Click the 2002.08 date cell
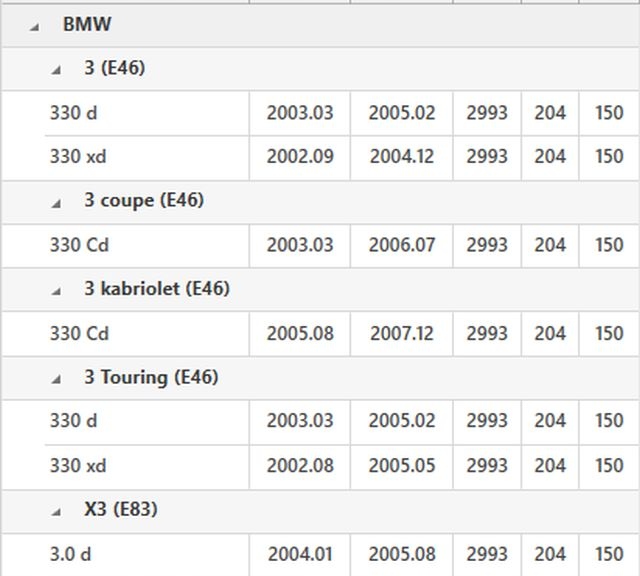Image resolution: width=640 pixels, height=576 pixels. click(300, 466)
